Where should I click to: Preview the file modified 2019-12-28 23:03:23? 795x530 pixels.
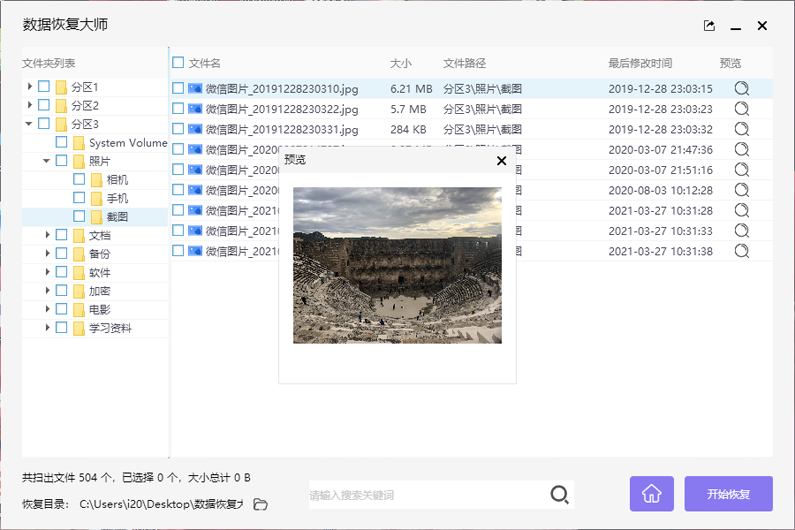(x=741, y=109)
